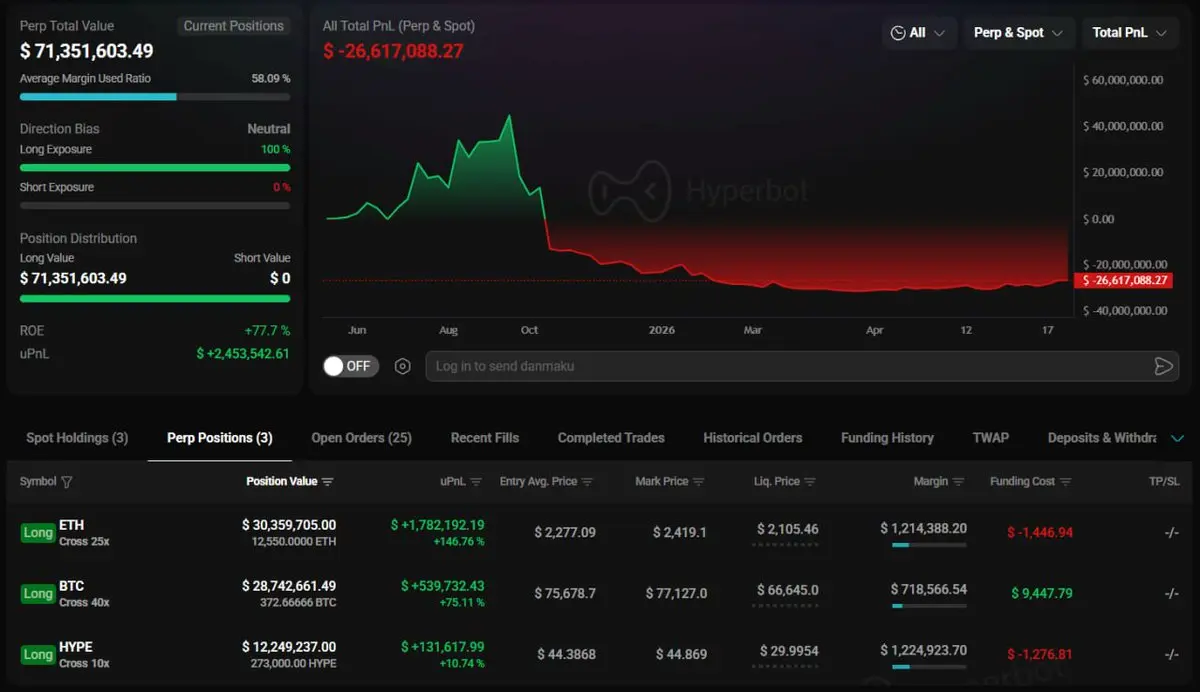Switch to Recent Fills tab
1200x692 pixels.
click(x=485, y=438)
